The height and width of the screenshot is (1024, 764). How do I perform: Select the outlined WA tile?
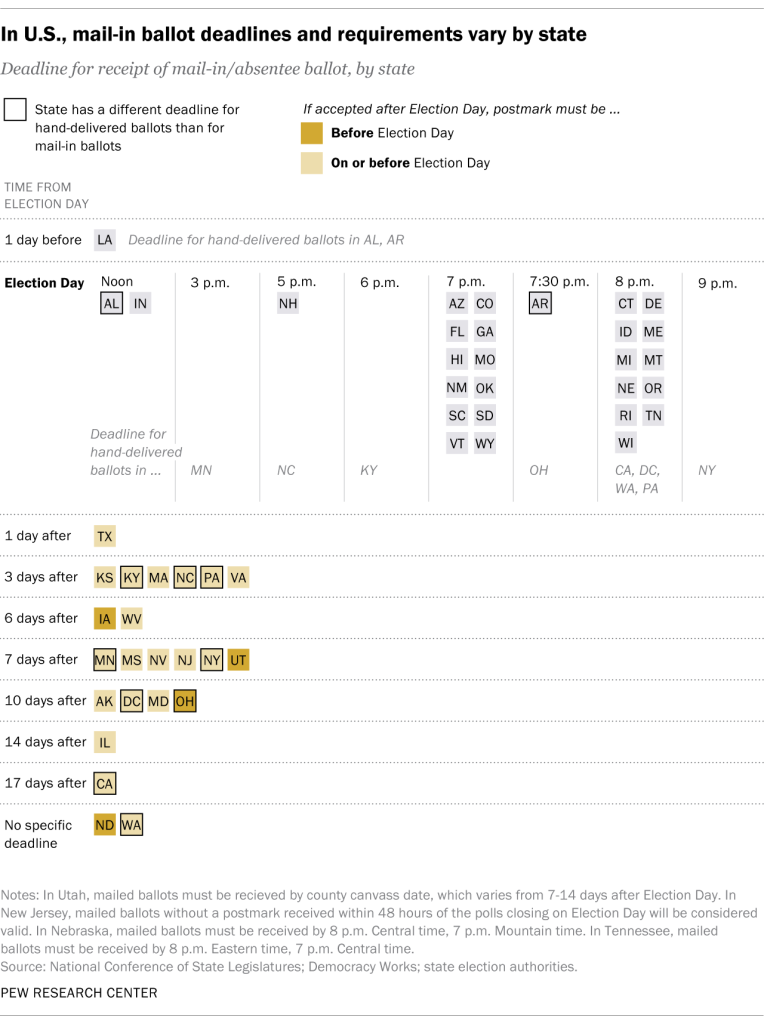(x=131, y=825)
